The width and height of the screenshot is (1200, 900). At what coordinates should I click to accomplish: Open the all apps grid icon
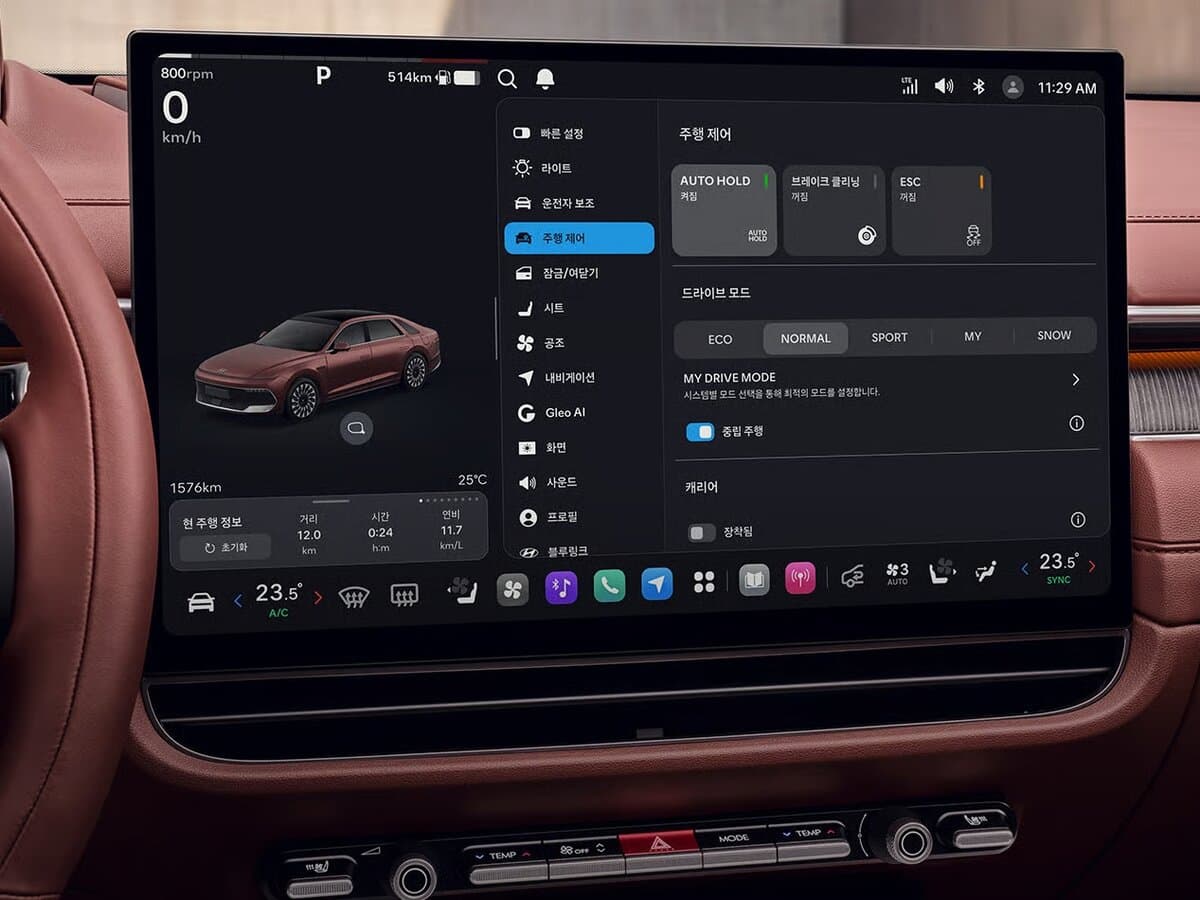[704, 582]
